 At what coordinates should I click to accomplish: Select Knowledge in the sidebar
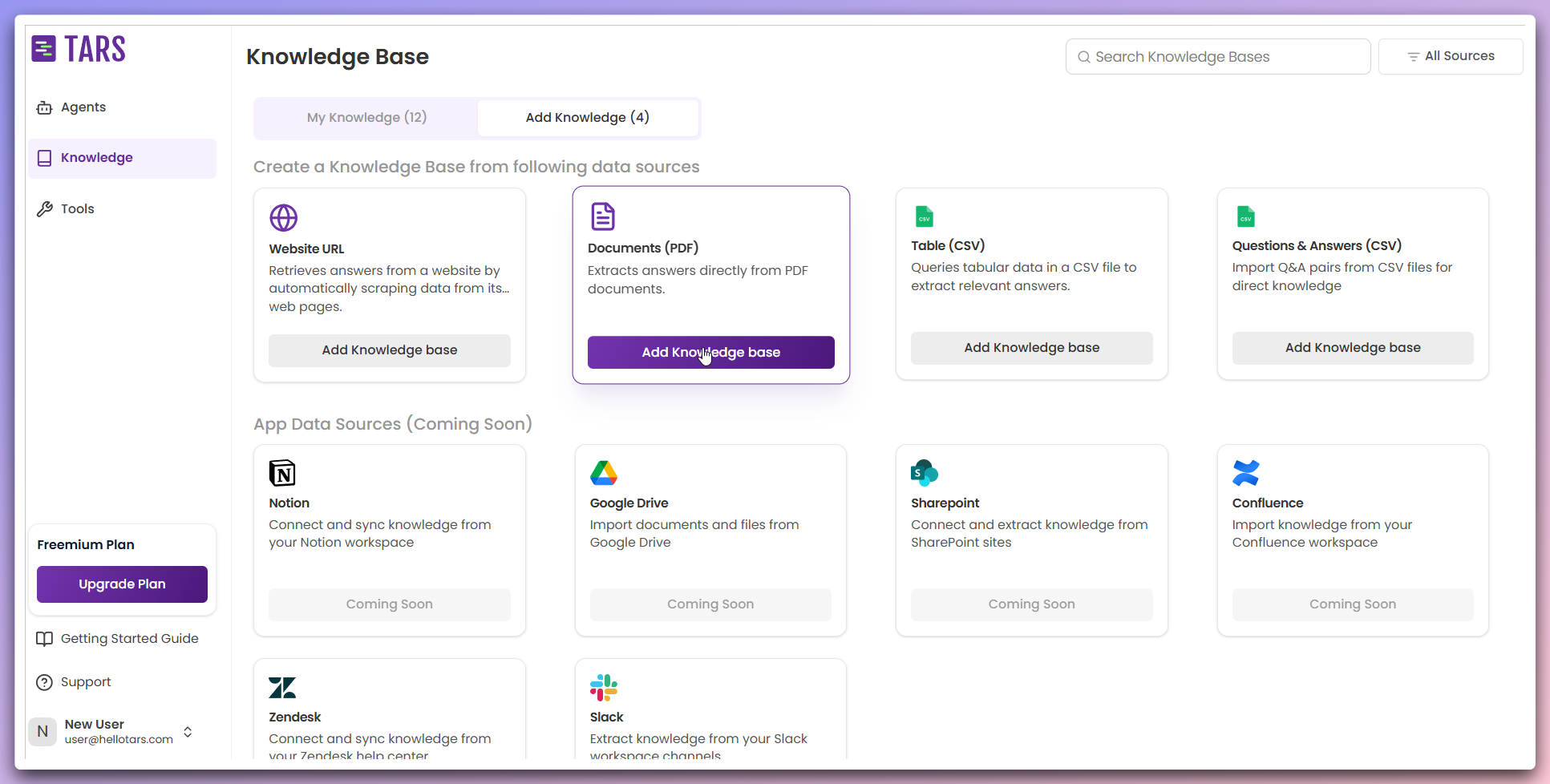122,158
